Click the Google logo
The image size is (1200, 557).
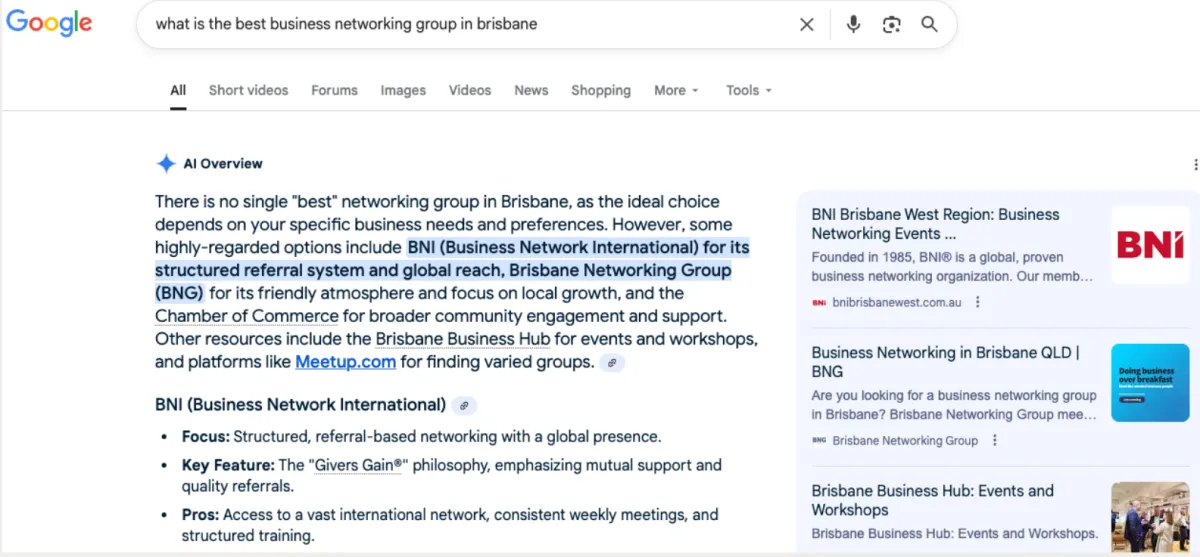point(49,24)
